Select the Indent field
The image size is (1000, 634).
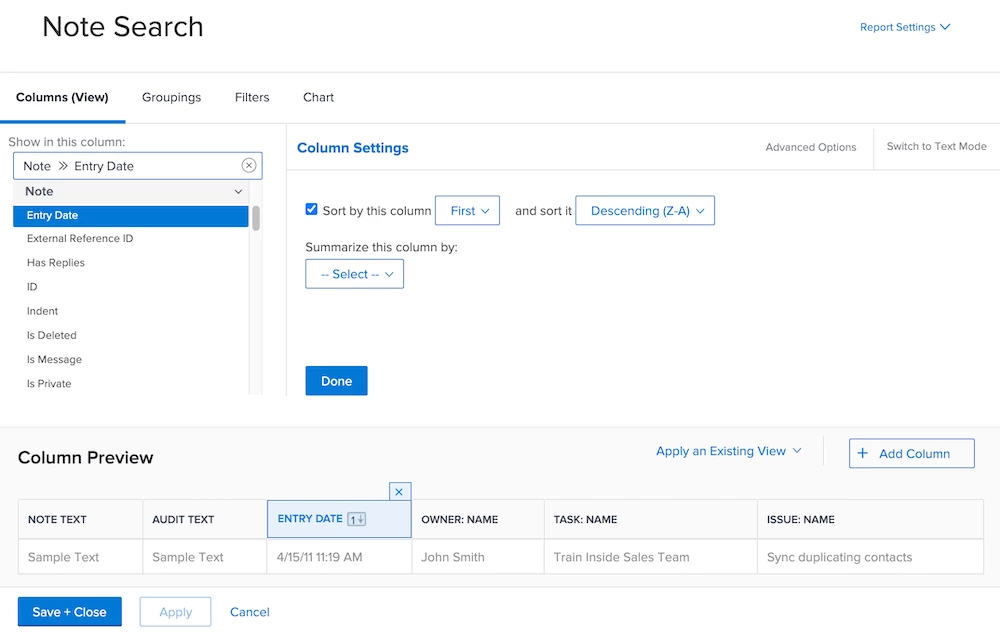[x=131, y=311]
